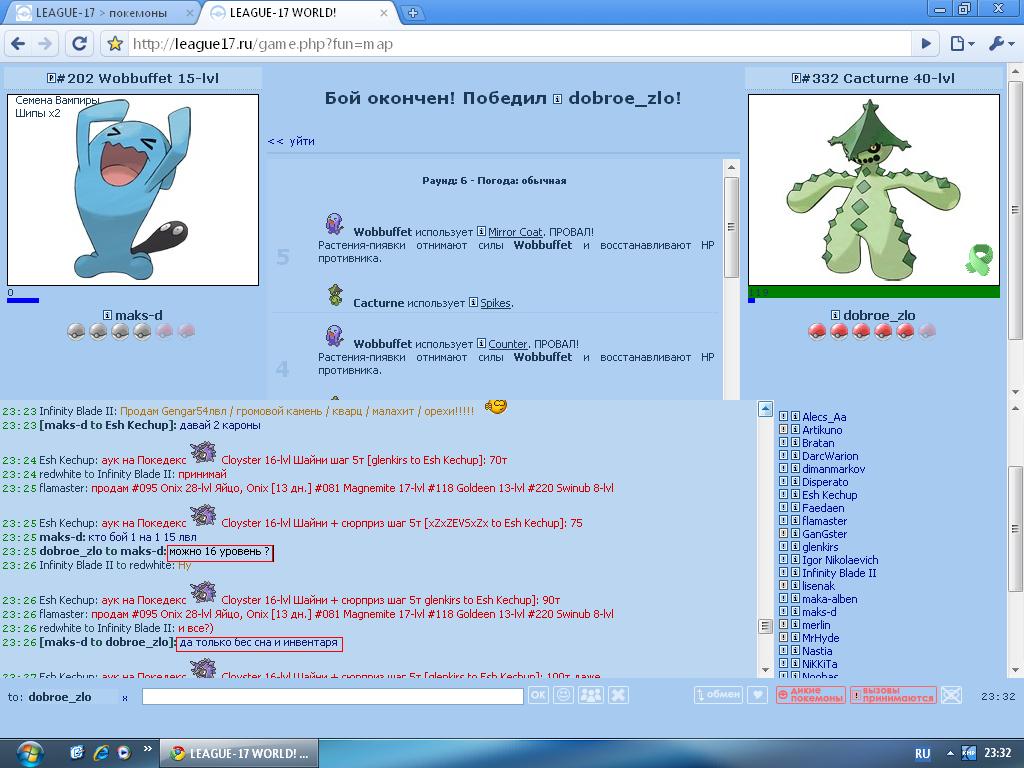The image size is (1024, 768).
Task: Click info icon beside Counter move
Action: click(481, 344)
